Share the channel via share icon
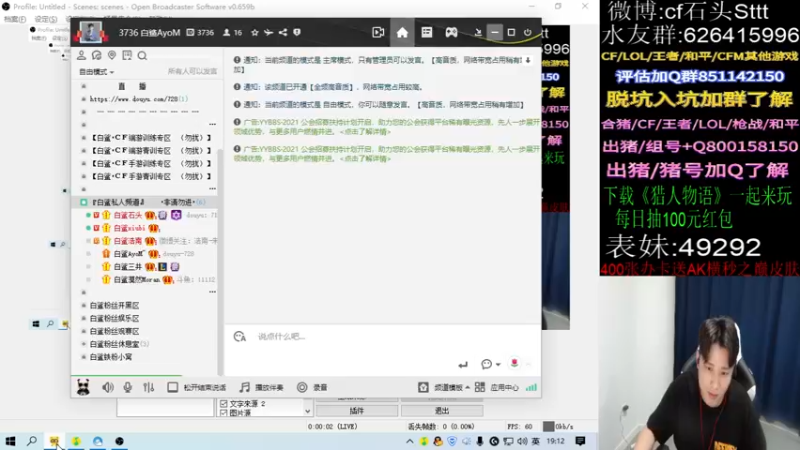 pos(283,33)
